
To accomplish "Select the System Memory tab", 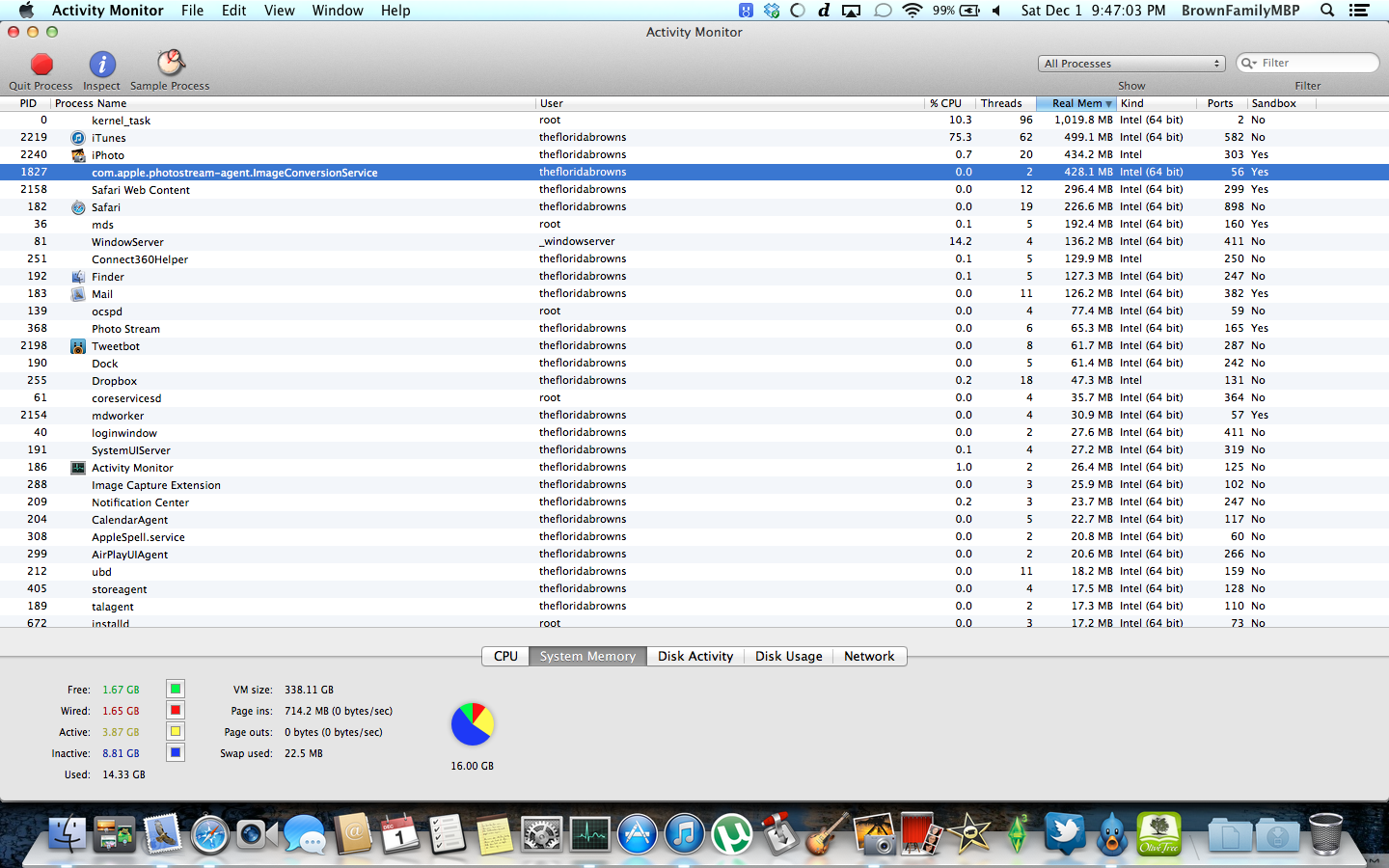I will (x=587, y=656).
